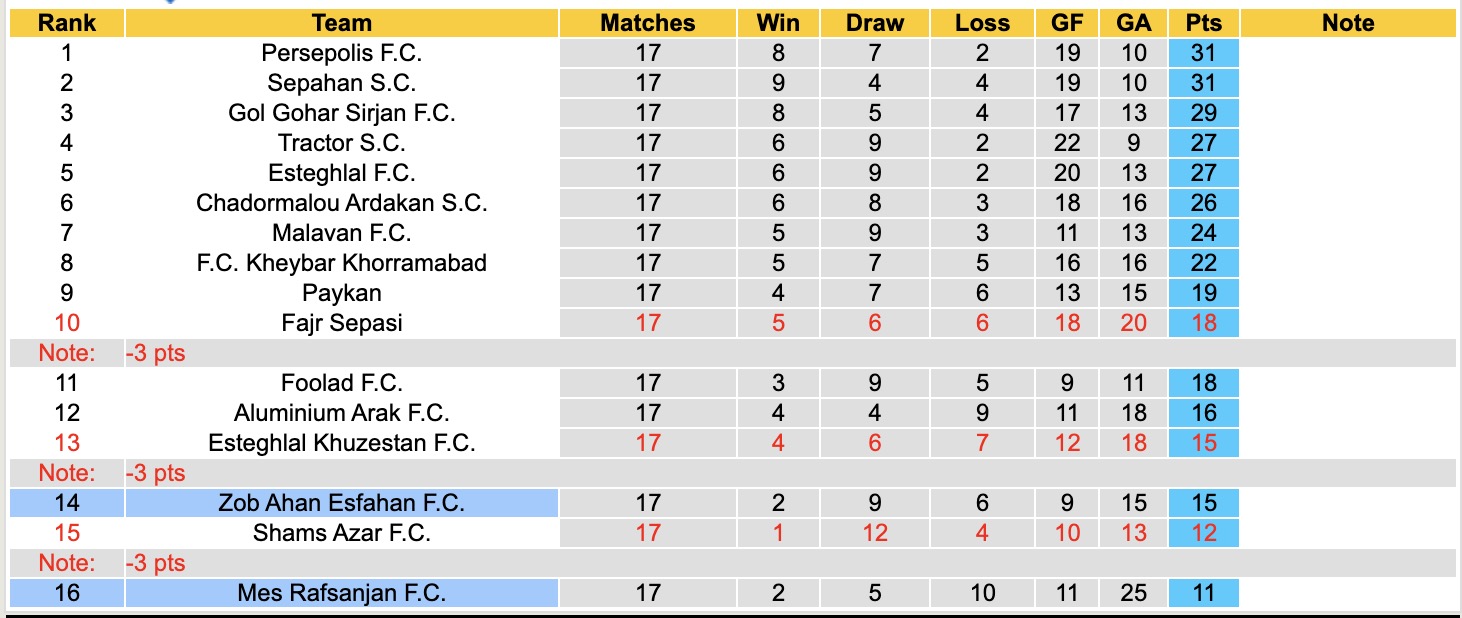
Task: Click the Matches column header
Action: 647,23
